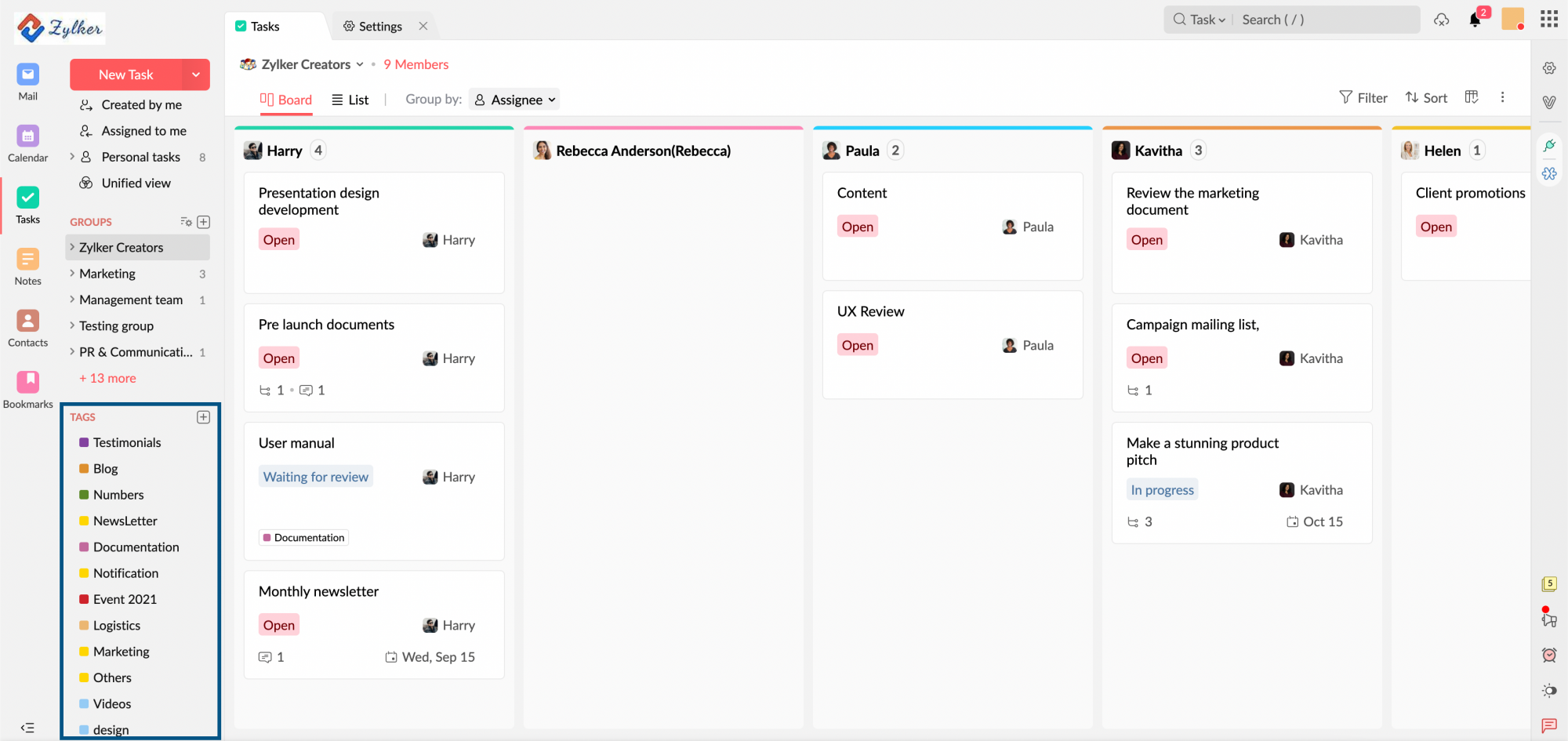Open Group by Assignee dropdown
Screen dimensions: 1568x741
tap(515, 100)
